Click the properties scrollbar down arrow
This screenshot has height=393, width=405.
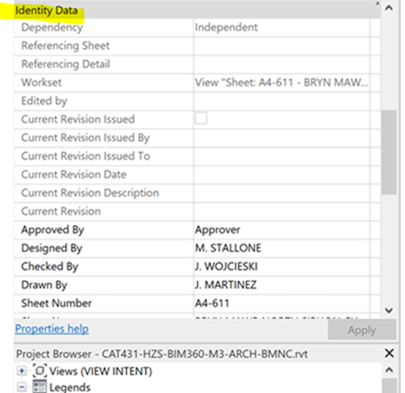(x=389, y=310)
